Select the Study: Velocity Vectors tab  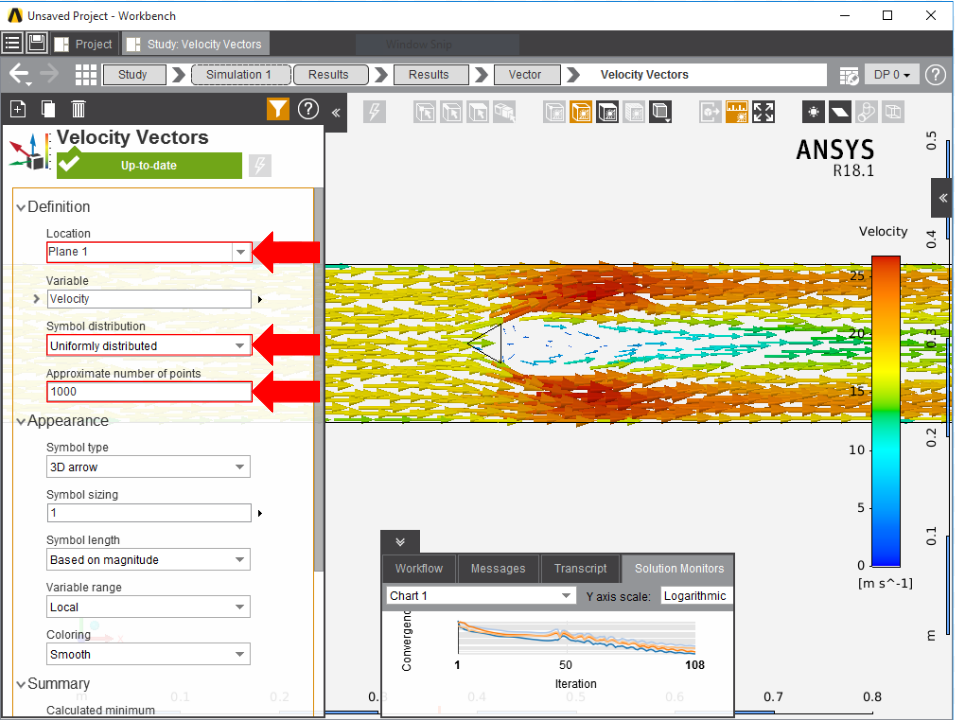point(197,44)
